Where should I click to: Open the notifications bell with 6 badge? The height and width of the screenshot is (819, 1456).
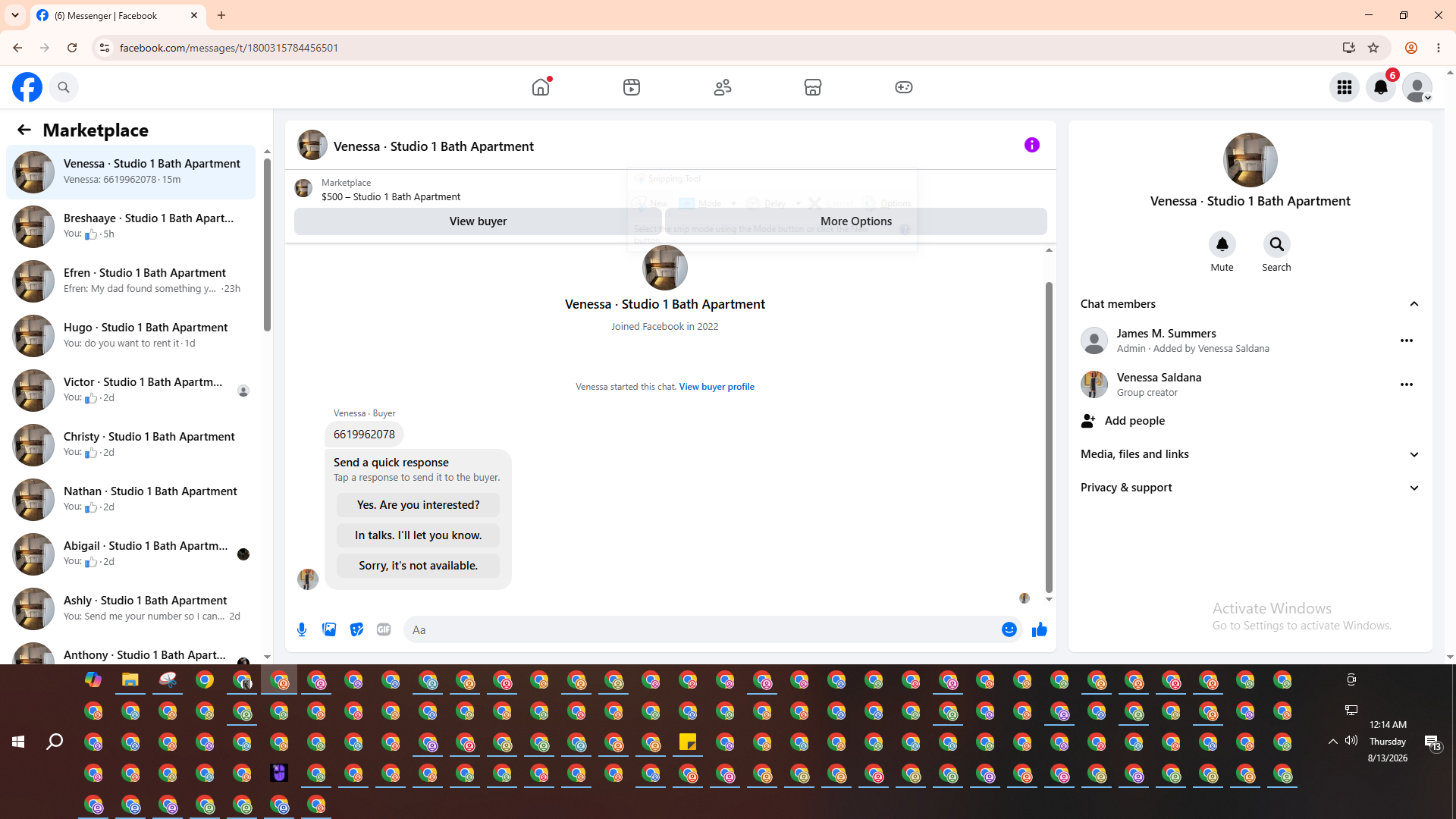point(1381,87)
